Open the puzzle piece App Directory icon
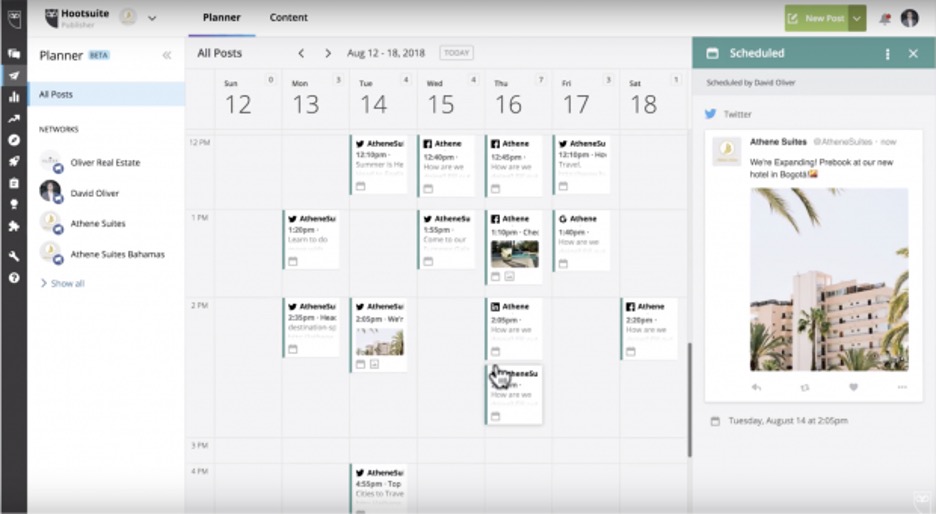 pyautogui.click(x=14, y=226)
